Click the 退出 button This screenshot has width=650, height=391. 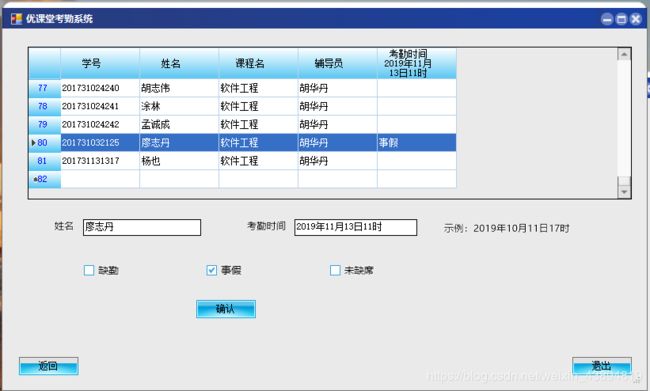601,366
